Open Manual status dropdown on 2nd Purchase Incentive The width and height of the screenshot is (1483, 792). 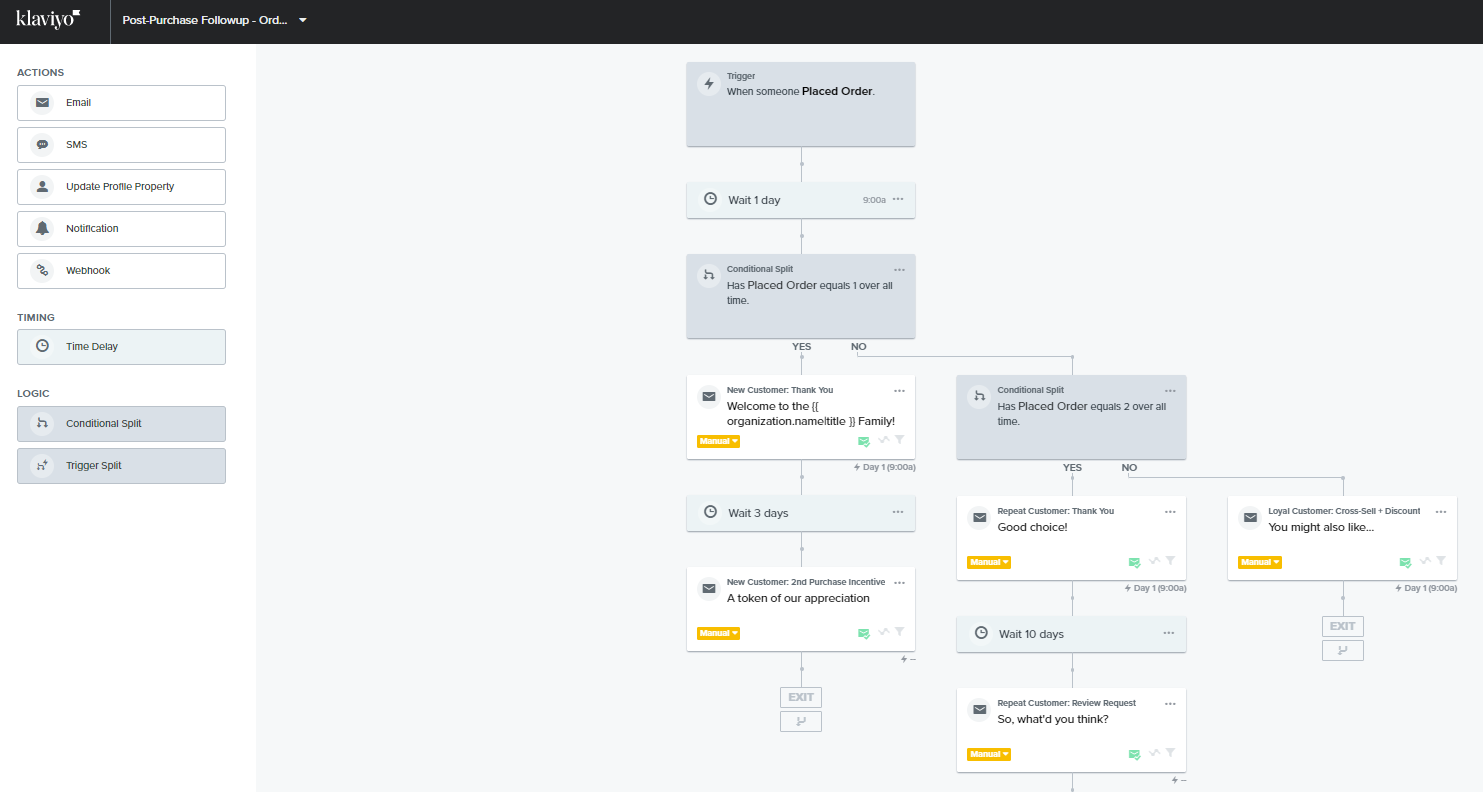(x=718, y=633)
